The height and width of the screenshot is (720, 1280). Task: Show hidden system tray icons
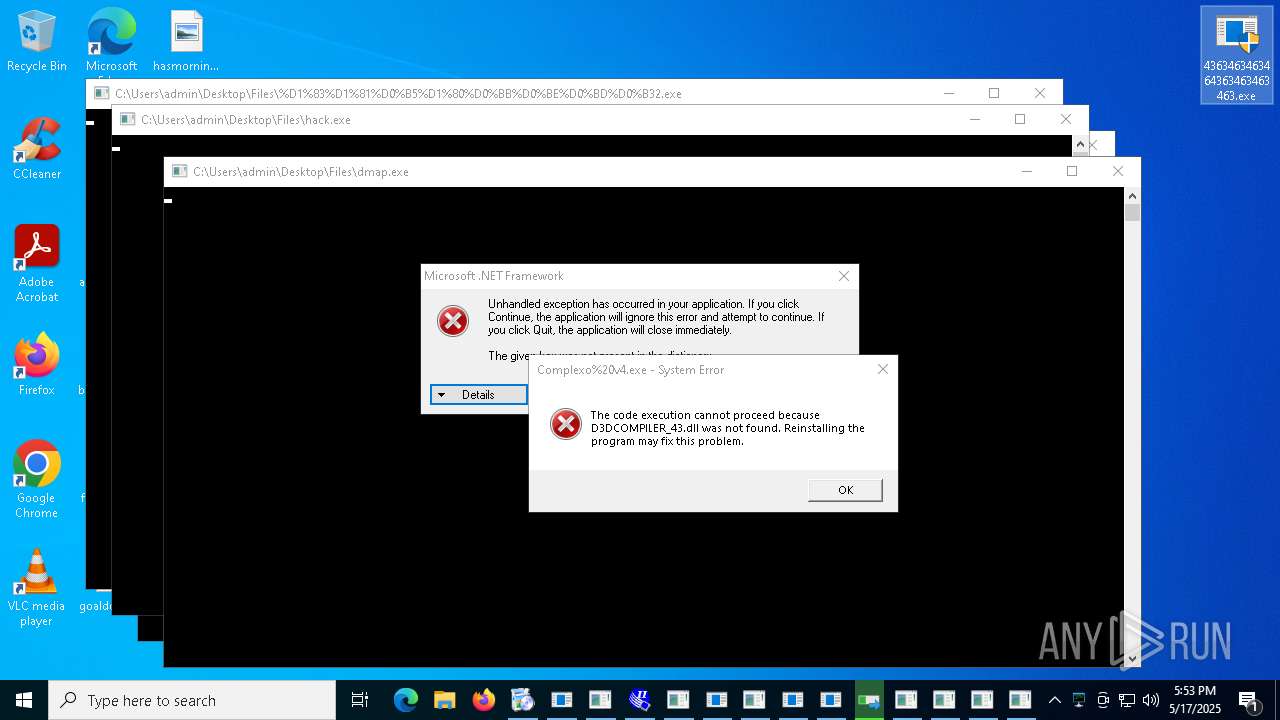tap(1054, 700)
